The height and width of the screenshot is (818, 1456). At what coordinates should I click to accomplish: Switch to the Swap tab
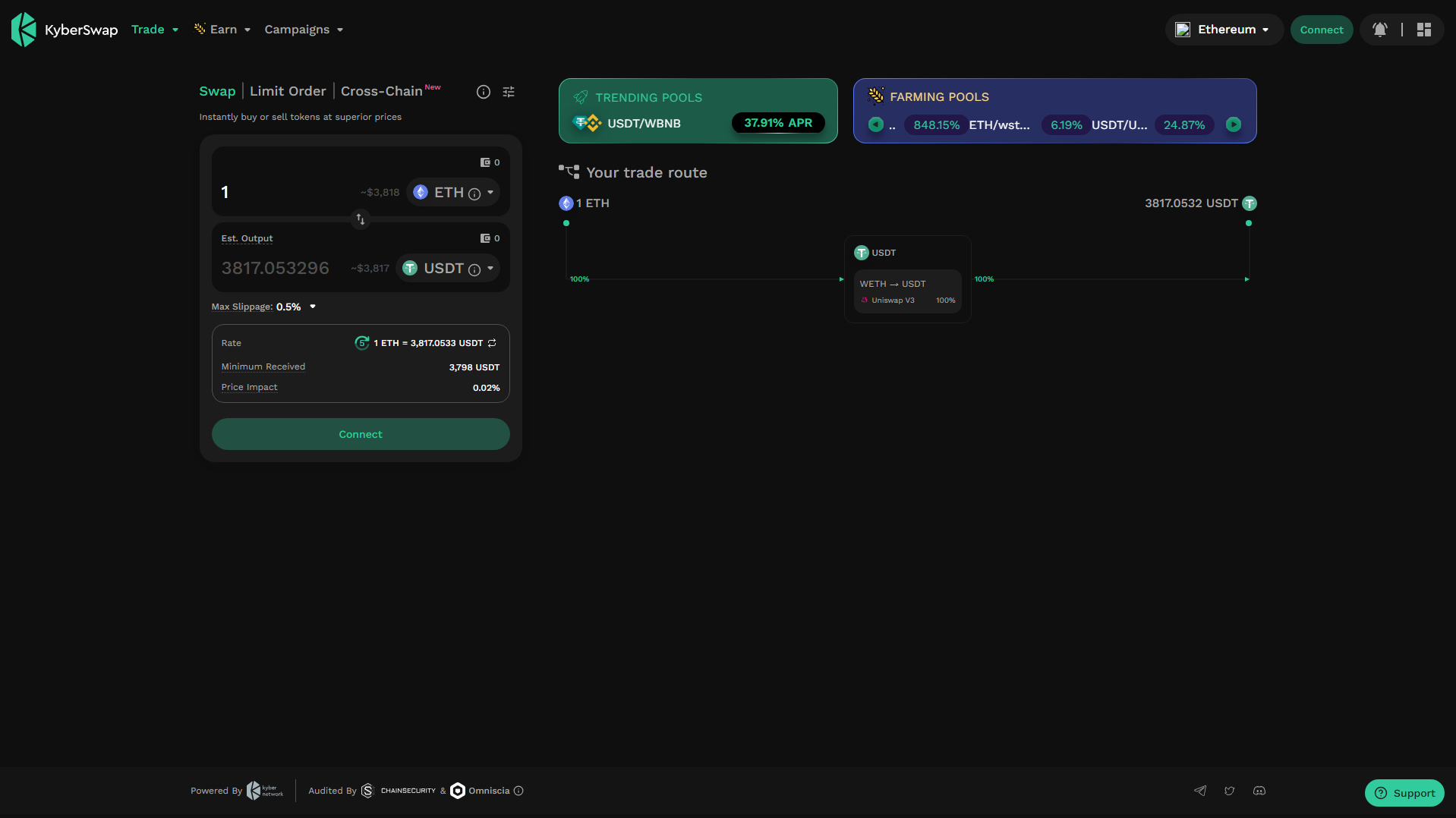(x=217, y=91)
